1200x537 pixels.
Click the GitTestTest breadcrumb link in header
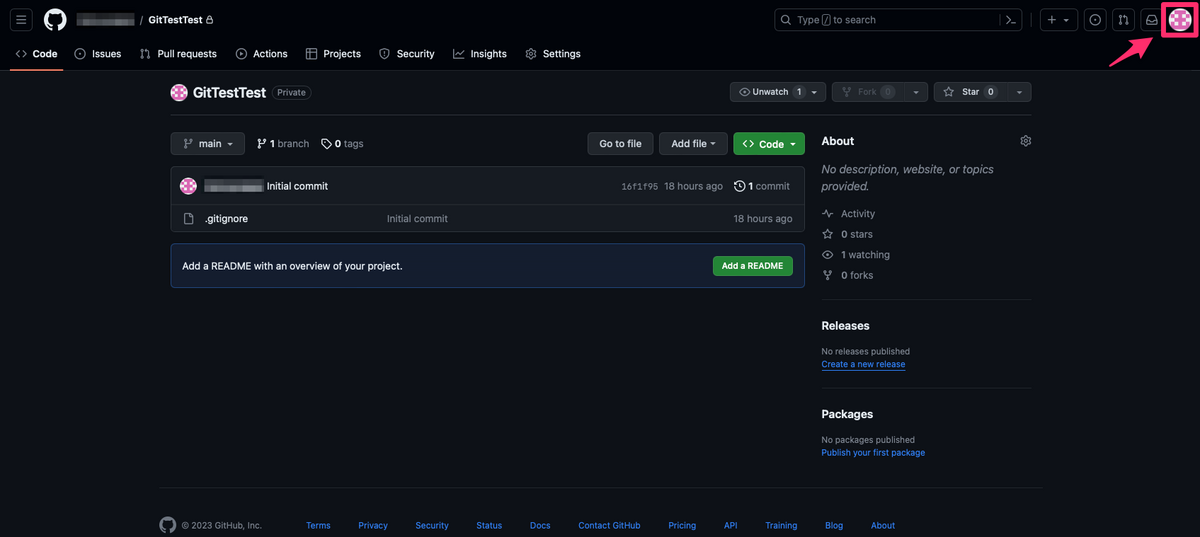coord(175,20)
